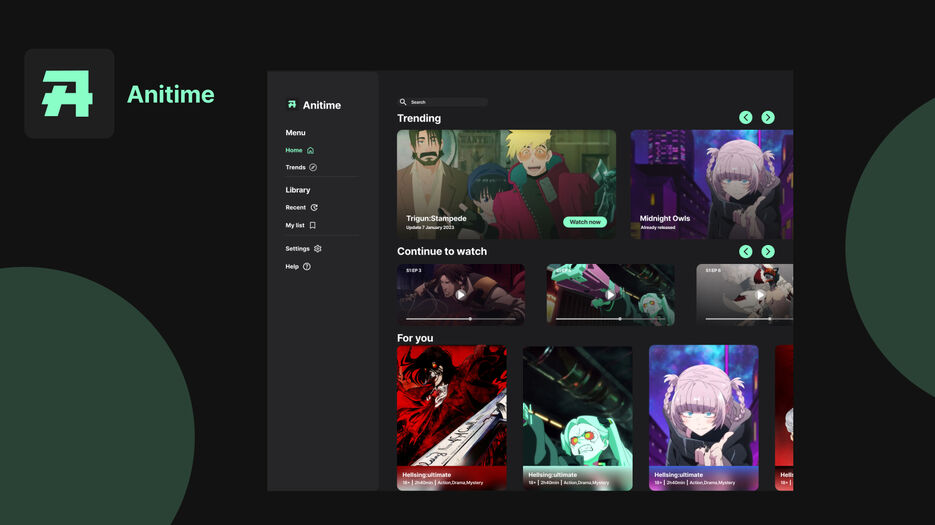Click the Home house icon
This screenshot has width=935, height=525.
click(x=310, y=150)
